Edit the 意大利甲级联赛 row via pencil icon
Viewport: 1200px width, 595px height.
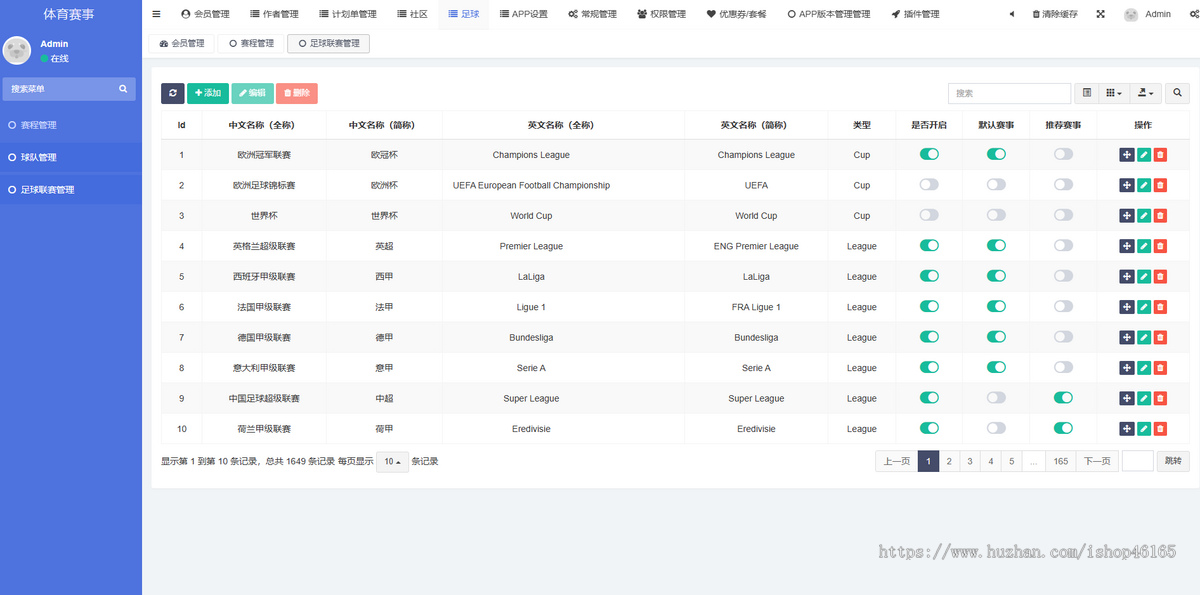pos(1144,368)
